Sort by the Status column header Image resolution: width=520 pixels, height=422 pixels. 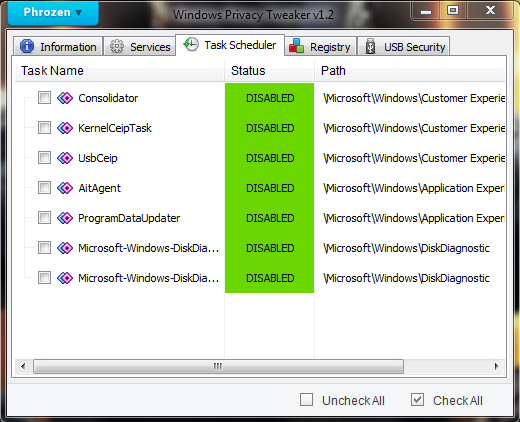pos(269,71)
